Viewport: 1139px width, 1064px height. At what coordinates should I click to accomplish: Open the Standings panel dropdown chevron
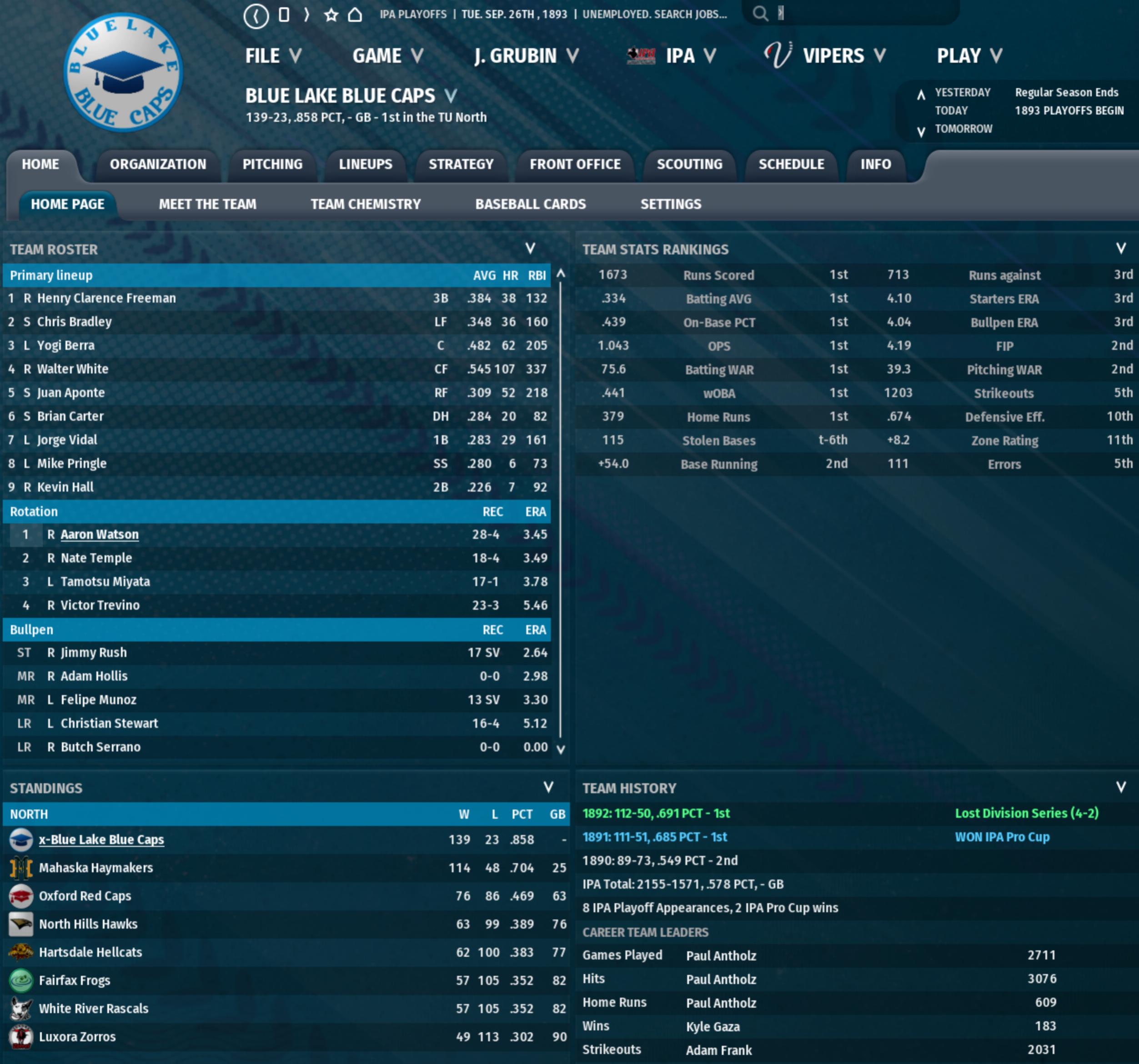coord(548,787)
